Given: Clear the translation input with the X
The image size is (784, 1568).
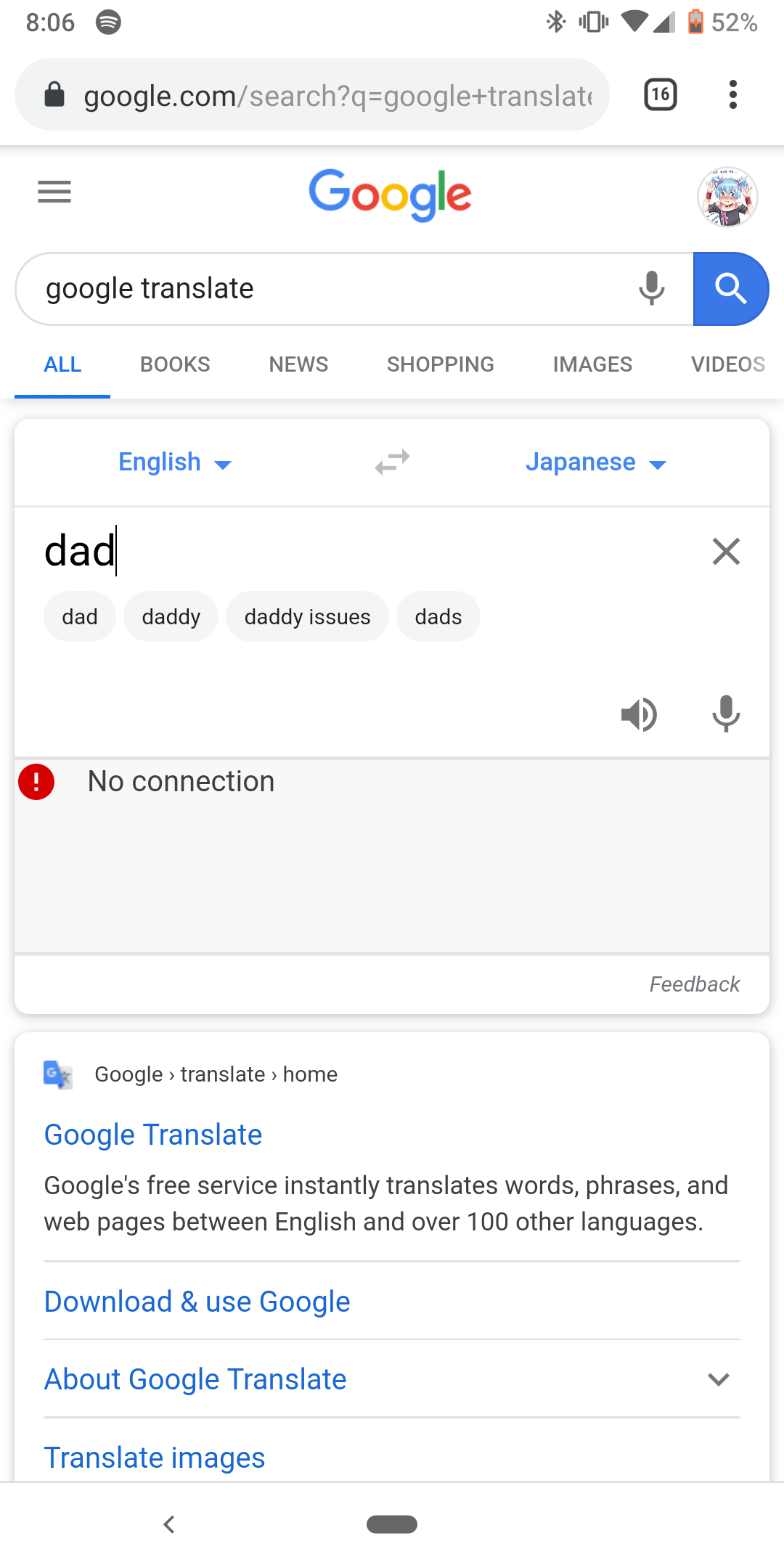Looking at the screenshot, I should [725, 552].
